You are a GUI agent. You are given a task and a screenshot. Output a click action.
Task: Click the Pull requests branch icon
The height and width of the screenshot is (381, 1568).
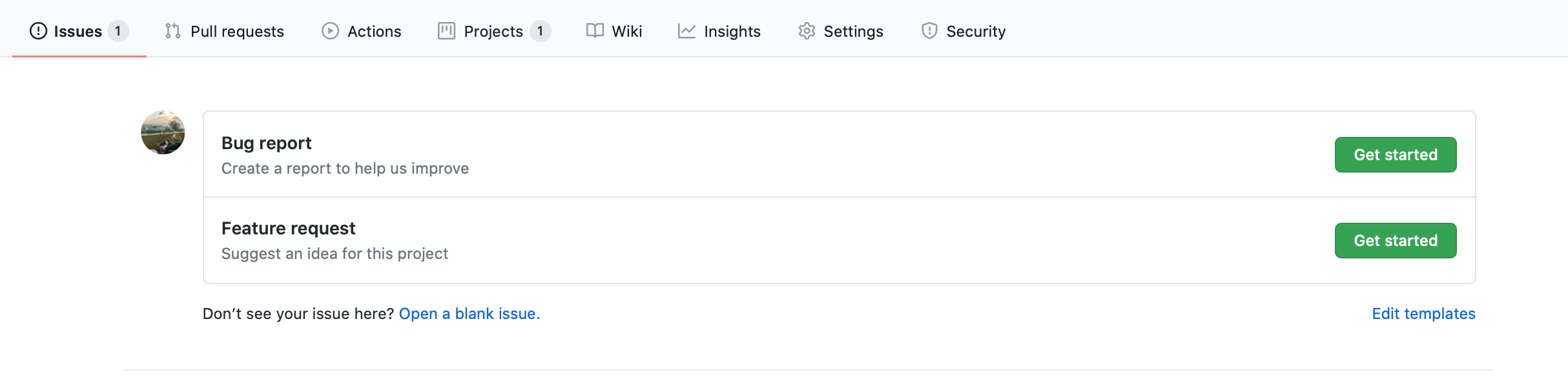click(x=172, y=31)
